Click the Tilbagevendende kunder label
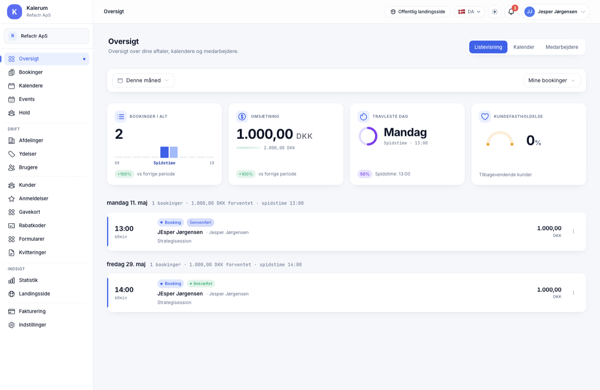The height and width of the screenshot is (390, 600). pos(505,175)
